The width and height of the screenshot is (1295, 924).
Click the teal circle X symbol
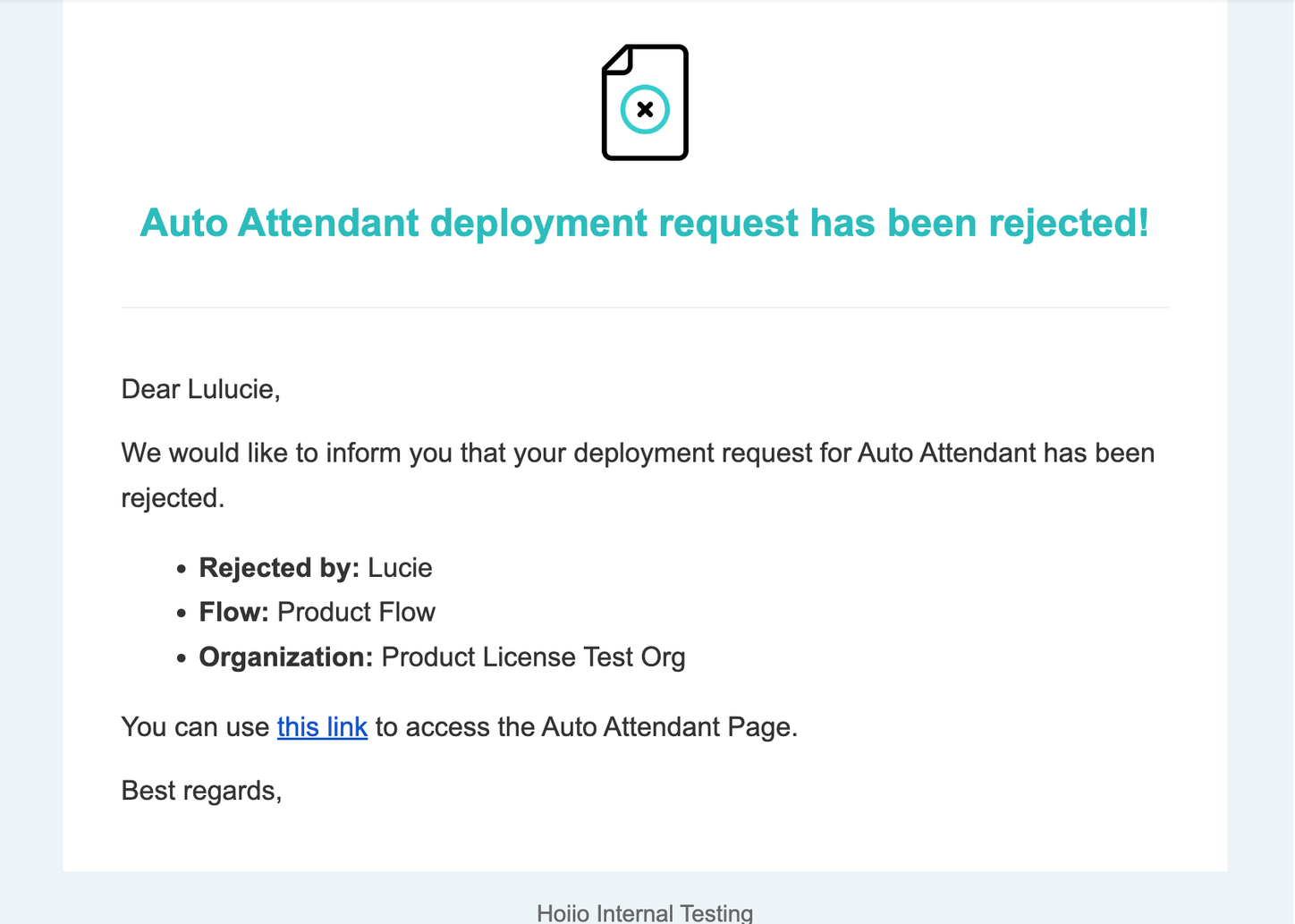click(645, 109)
